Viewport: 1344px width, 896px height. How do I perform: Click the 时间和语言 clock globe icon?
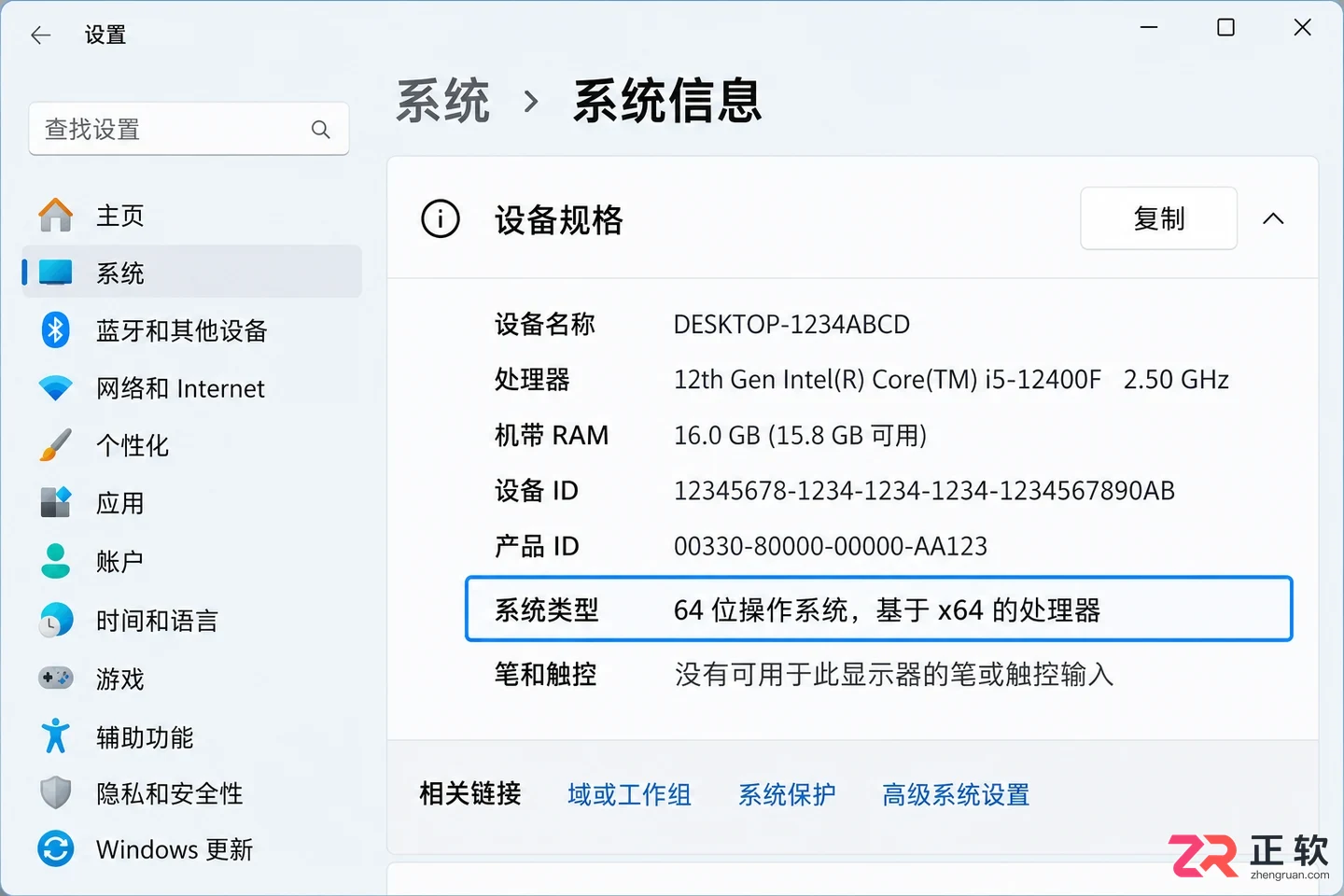(x=56, y=620)
